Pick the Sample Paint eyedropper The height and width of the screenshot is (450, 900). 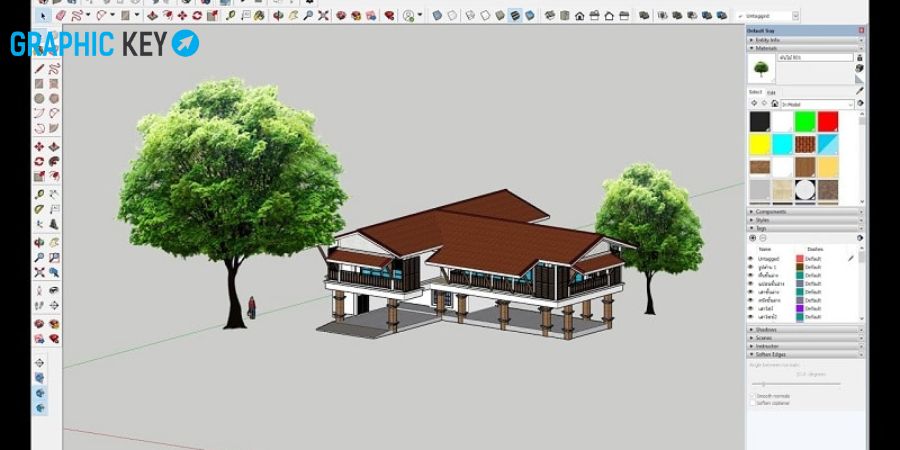click(x=859, y=91)
